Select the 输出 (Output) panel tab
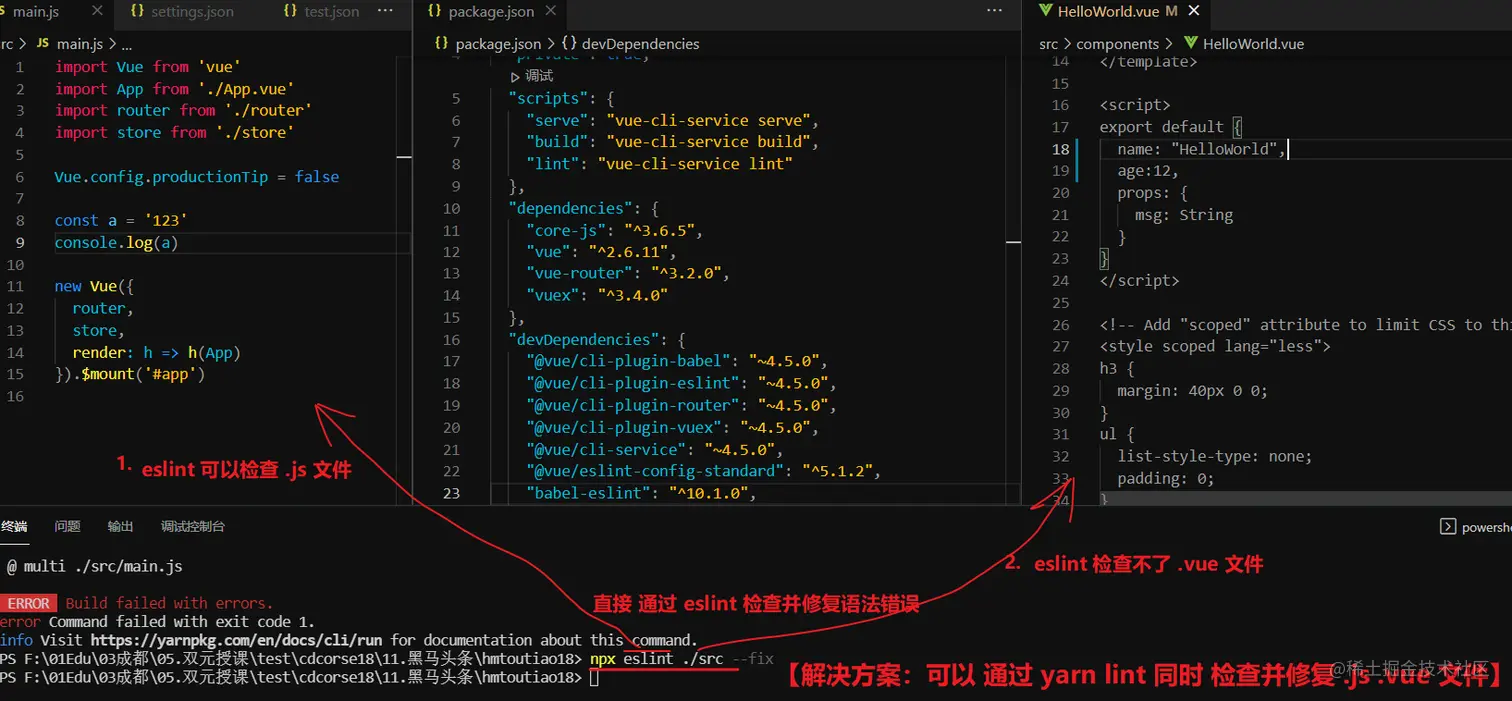 (120, 526)
